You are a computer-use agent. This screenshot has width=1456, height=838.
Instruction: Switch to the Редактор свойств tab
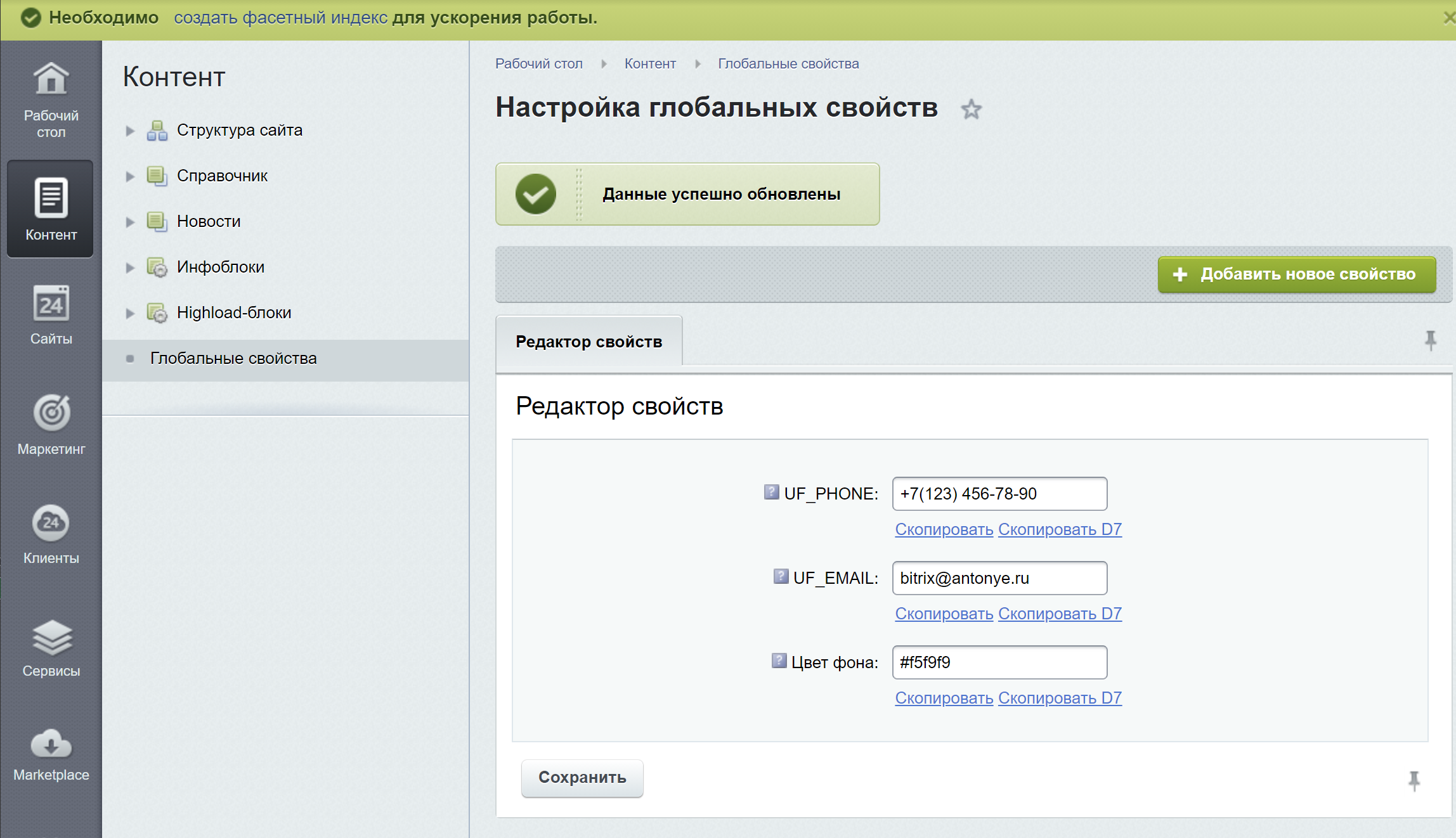tap(588, 342)
